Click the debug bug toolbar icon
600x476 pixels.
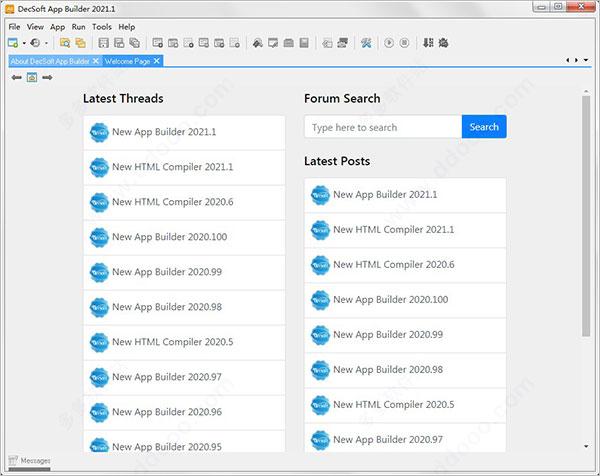pyautogui.click(x=443, y=43)
